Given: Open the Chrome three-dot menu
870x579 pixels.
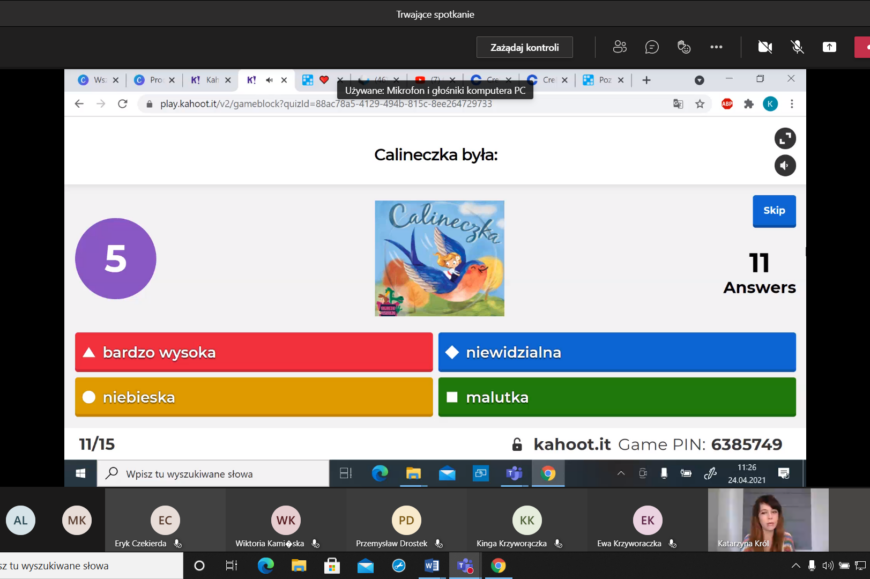Looking at the screenshot, I should [x=792, y=104].
